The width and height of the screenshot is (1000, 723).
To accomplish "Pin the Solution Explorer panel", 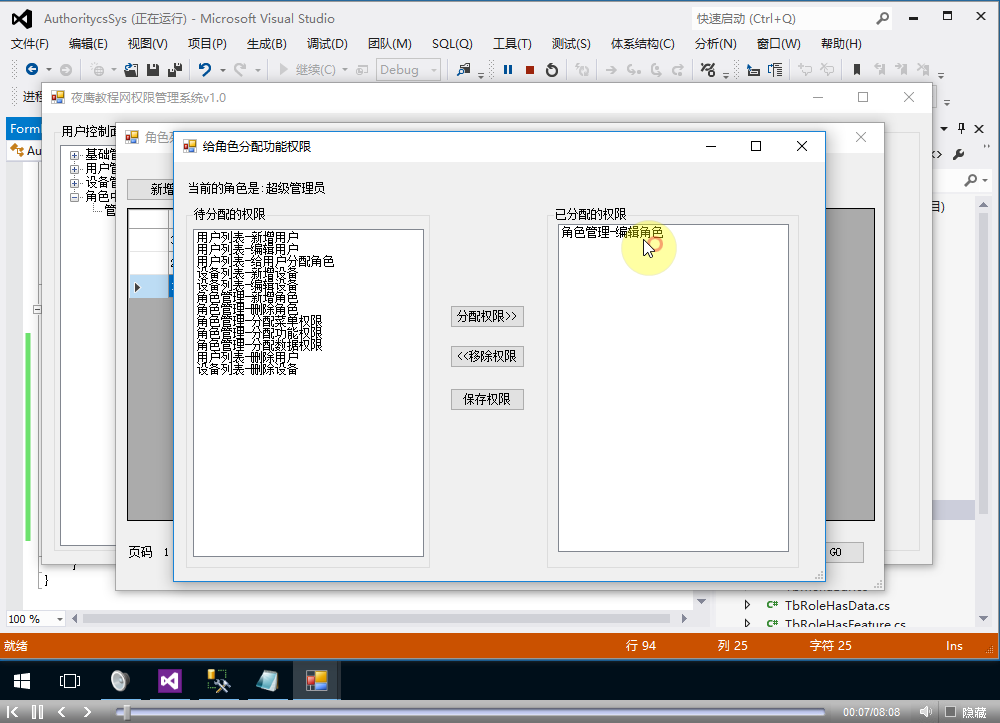I will coord(962,128).
